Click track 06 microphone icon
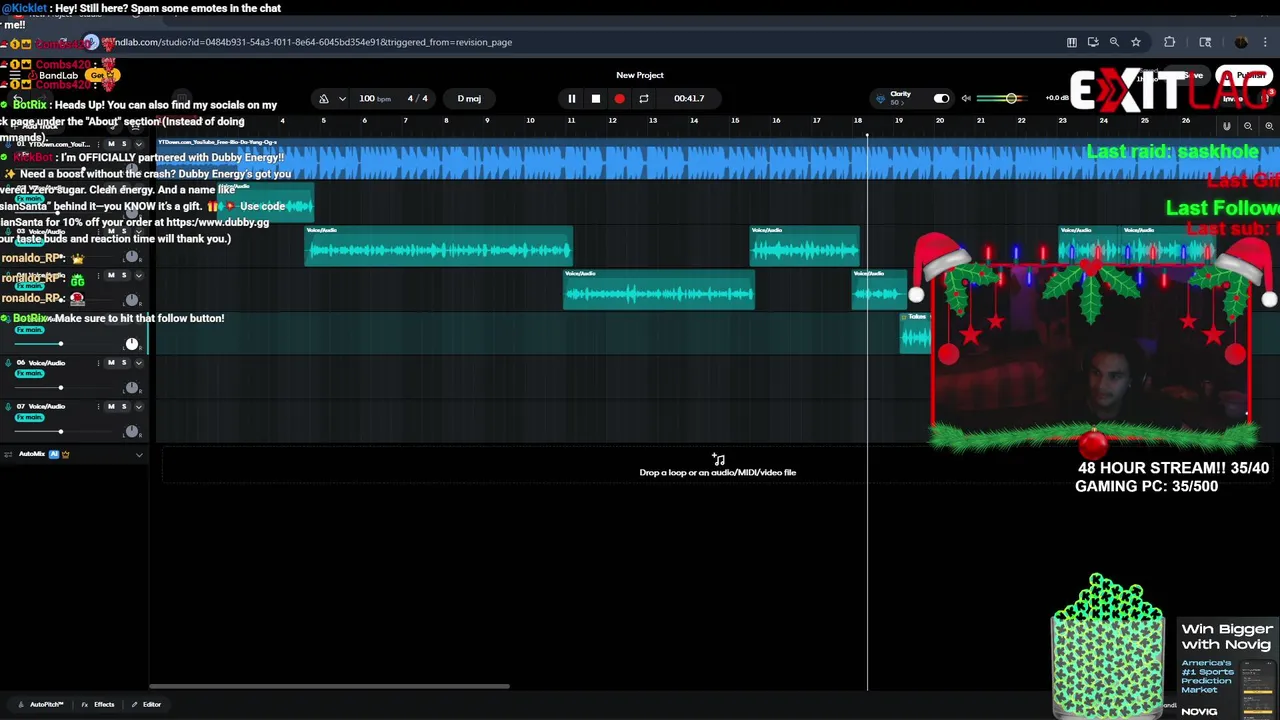This screenshot has width=1280, height=720. coord(8,363)
